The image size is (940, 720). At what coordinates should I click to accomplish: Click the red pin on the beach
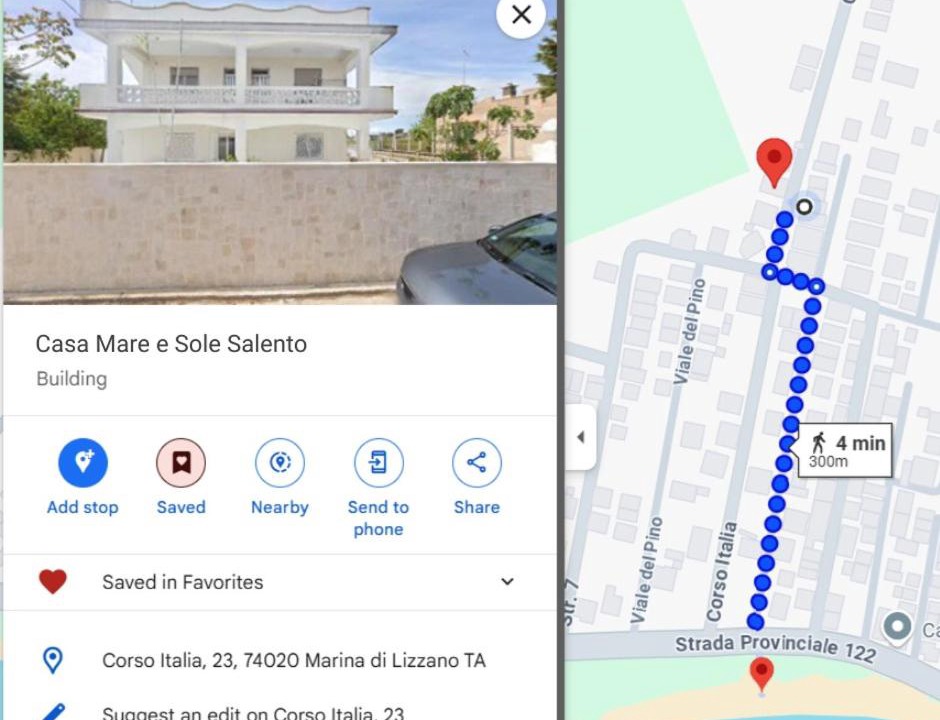pos(761,676)
